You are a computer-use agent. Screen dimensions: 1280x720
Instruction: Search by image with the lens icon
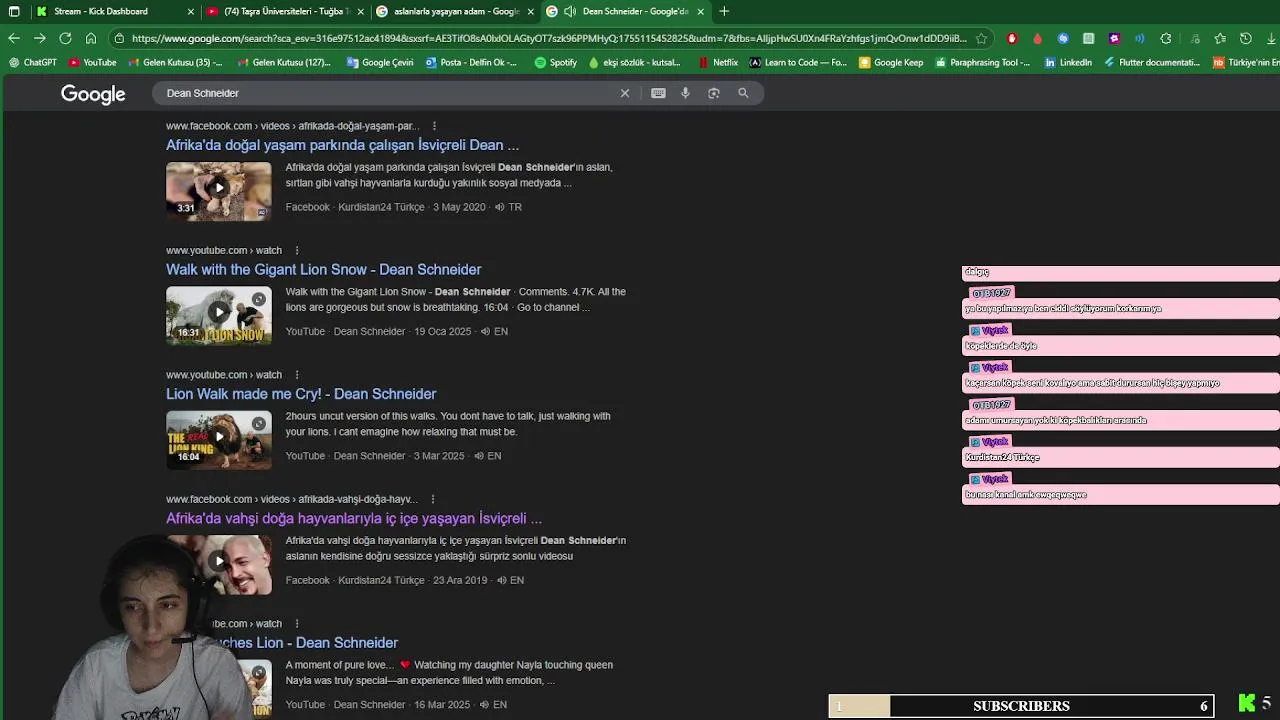(713, 93)
